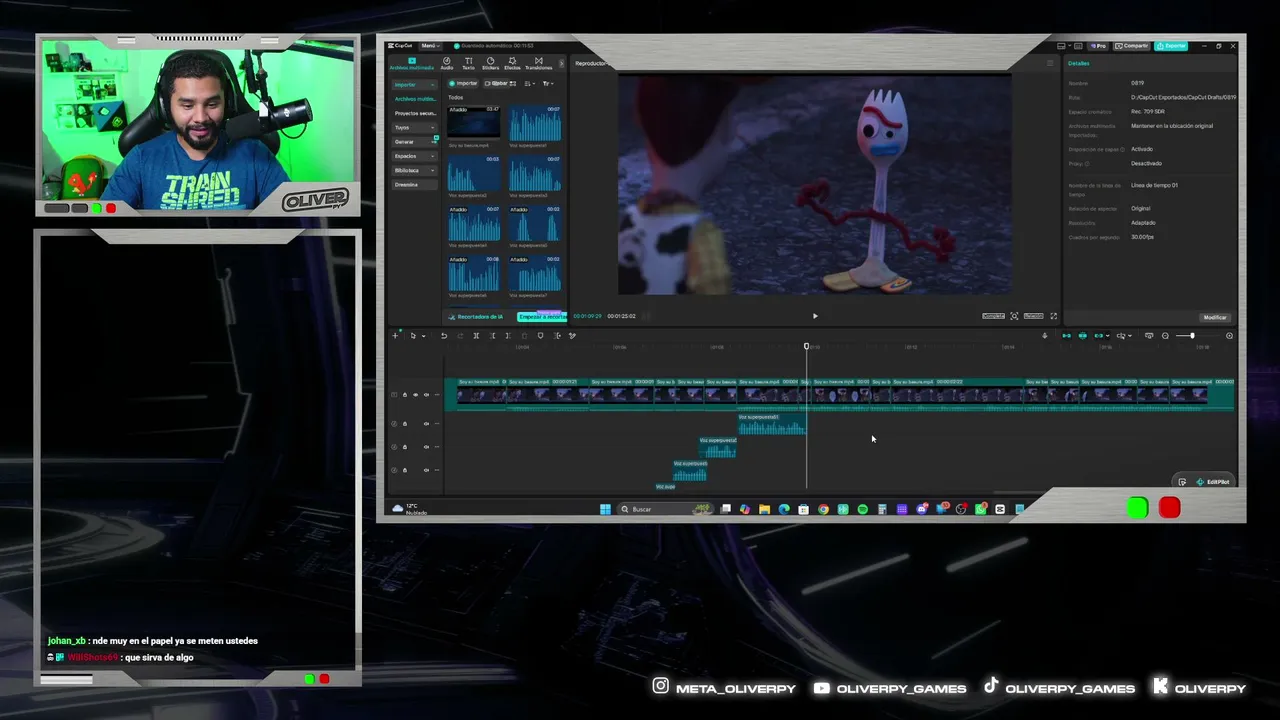Open the Transiciones tab
This screenshot has width=1280, height=720.
point(538,64)
